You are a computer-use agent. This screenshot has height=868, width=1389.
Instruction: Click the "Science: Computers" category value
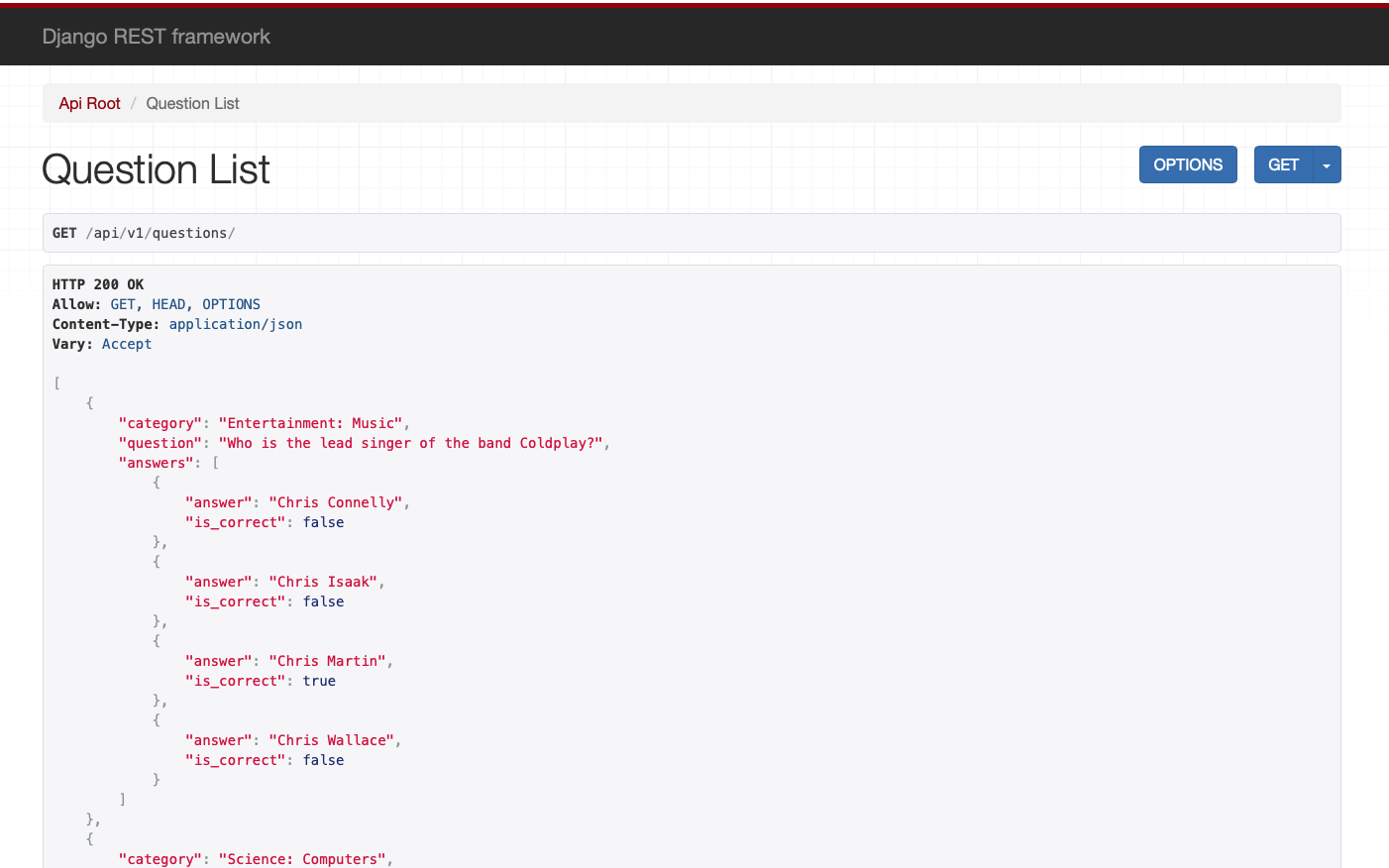[x=302, y=859]
